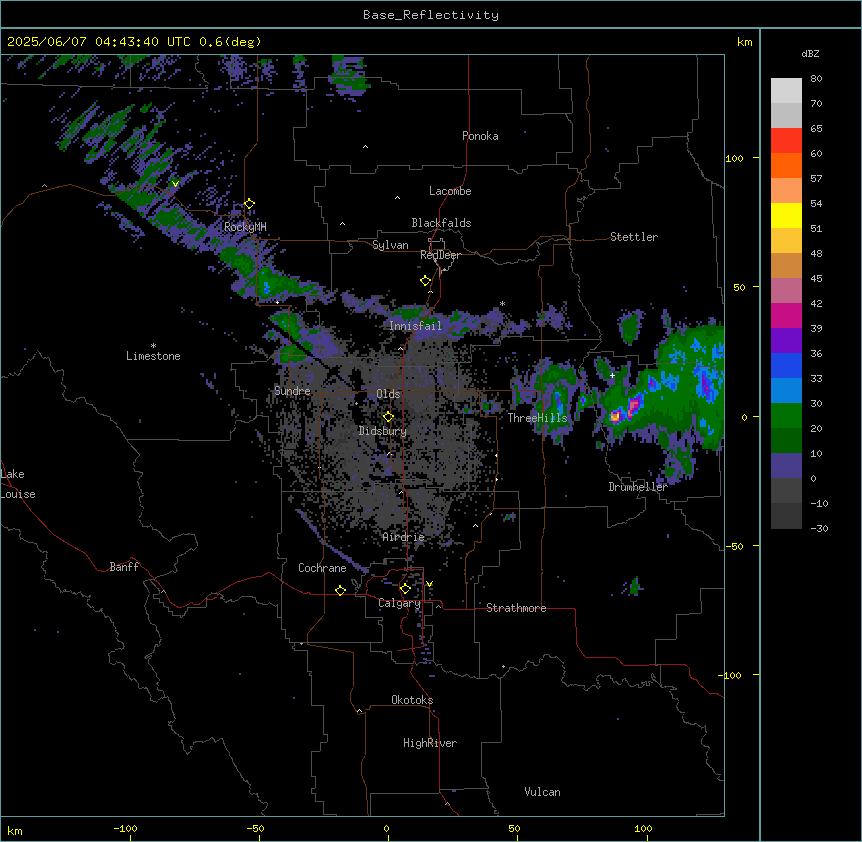The width and height of the screenshot is (862, 842).
Task: Click the Didsbury town label
Action: click(383, 431)
